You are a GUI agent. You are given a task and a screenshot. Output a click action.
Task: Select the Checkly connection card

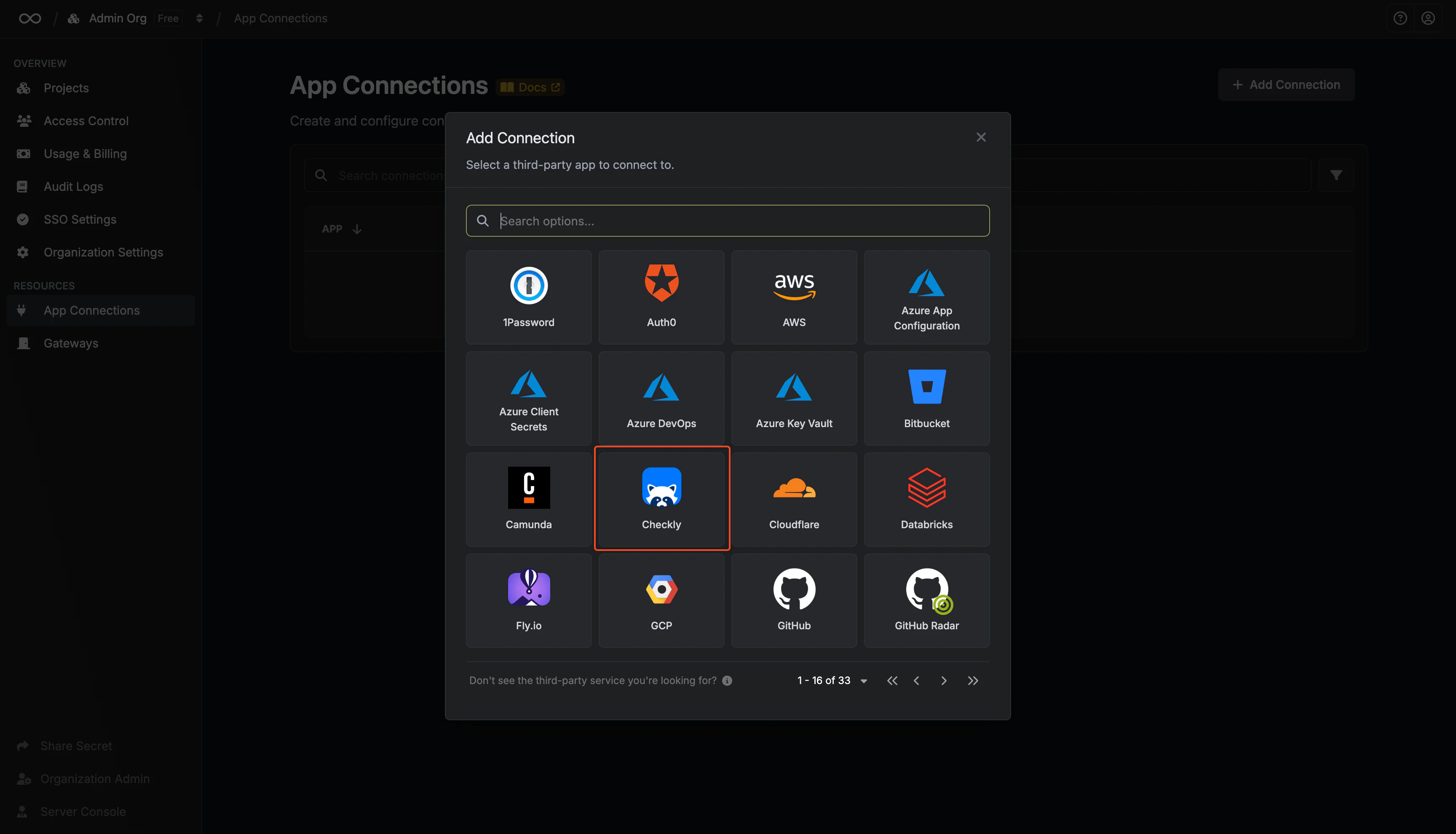pyautogui.click(x=661, y=500)
